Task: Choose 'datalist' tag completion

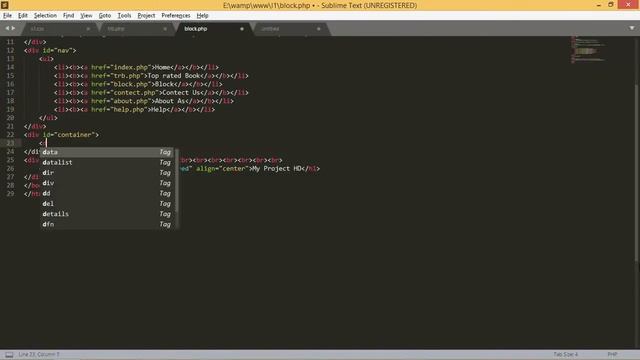Action: (x=107, y=162)
